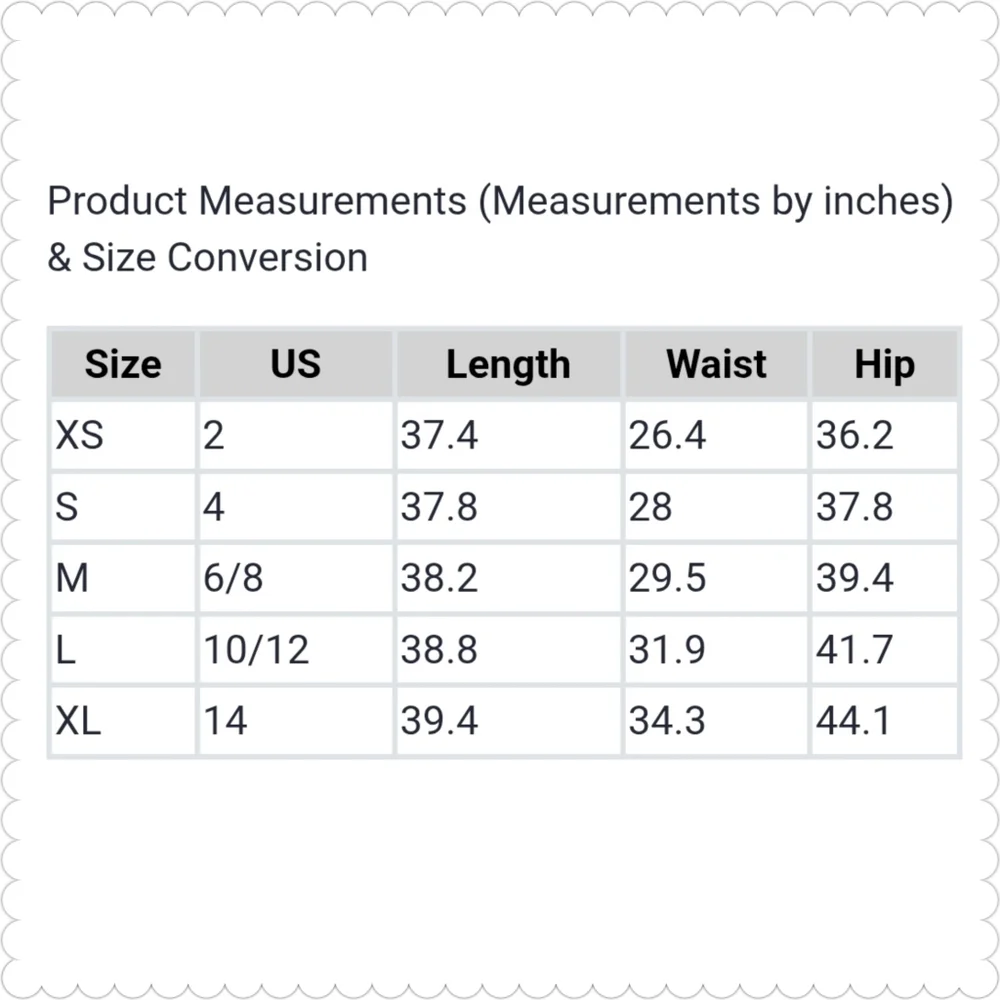Click the XL size cell
This screenshot has width=1000, height=1000.
click(x=123, y=721)
